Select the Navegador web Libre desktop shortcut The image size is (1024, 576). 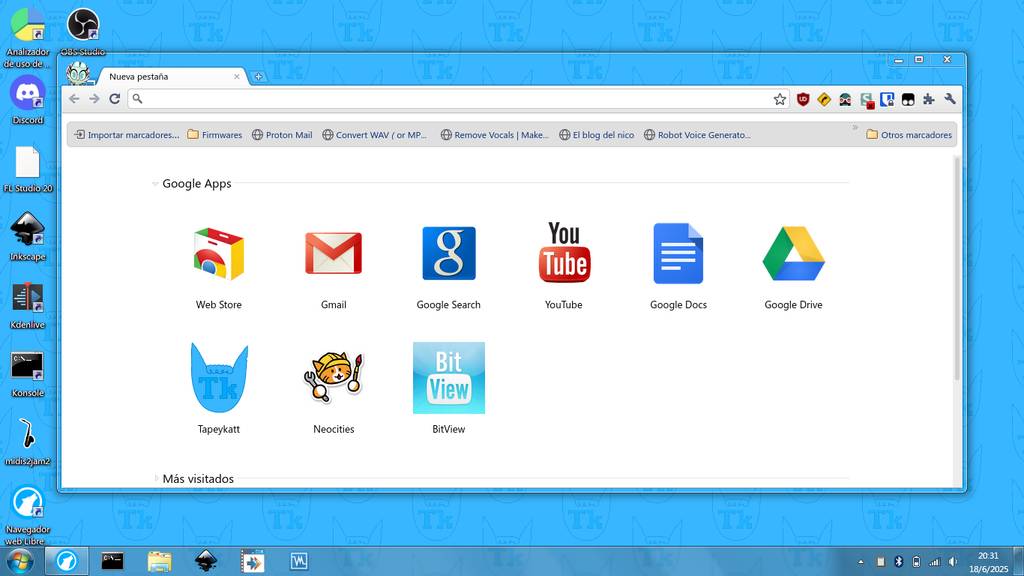point(27,515)
